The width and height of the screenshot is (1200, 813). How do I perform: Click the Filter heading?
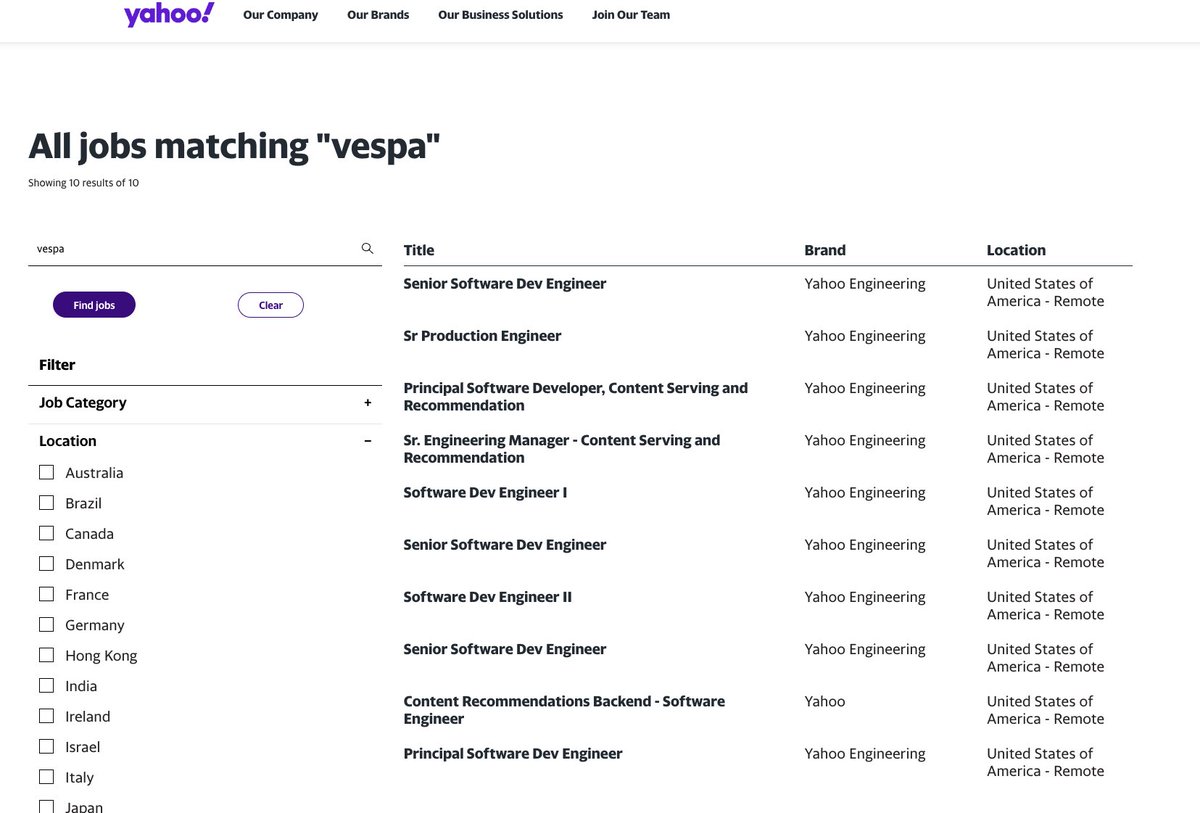(x=57, y=365)
